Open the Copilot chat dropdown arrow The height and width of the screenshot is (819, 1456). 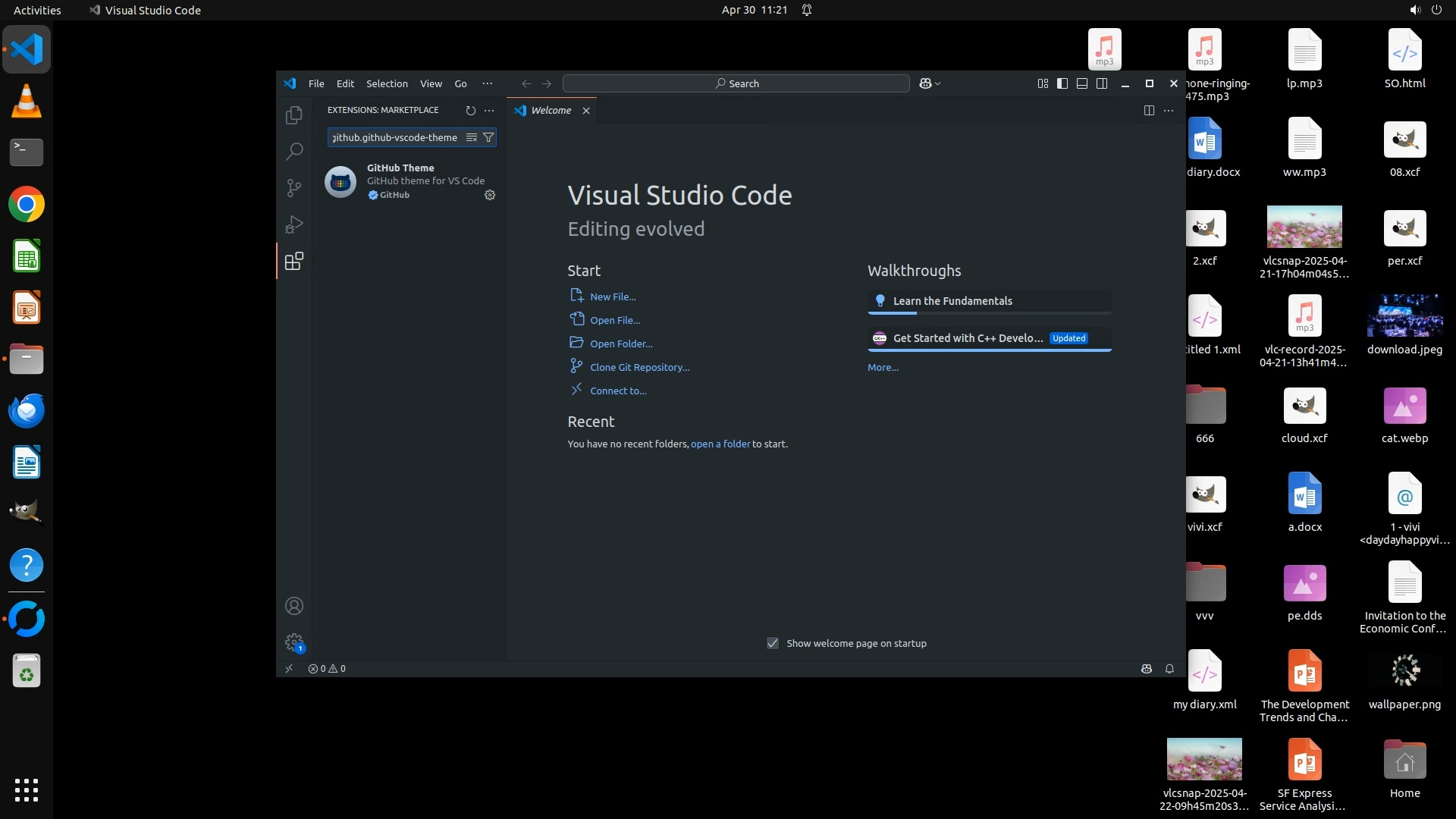click(x=939, y=84)
